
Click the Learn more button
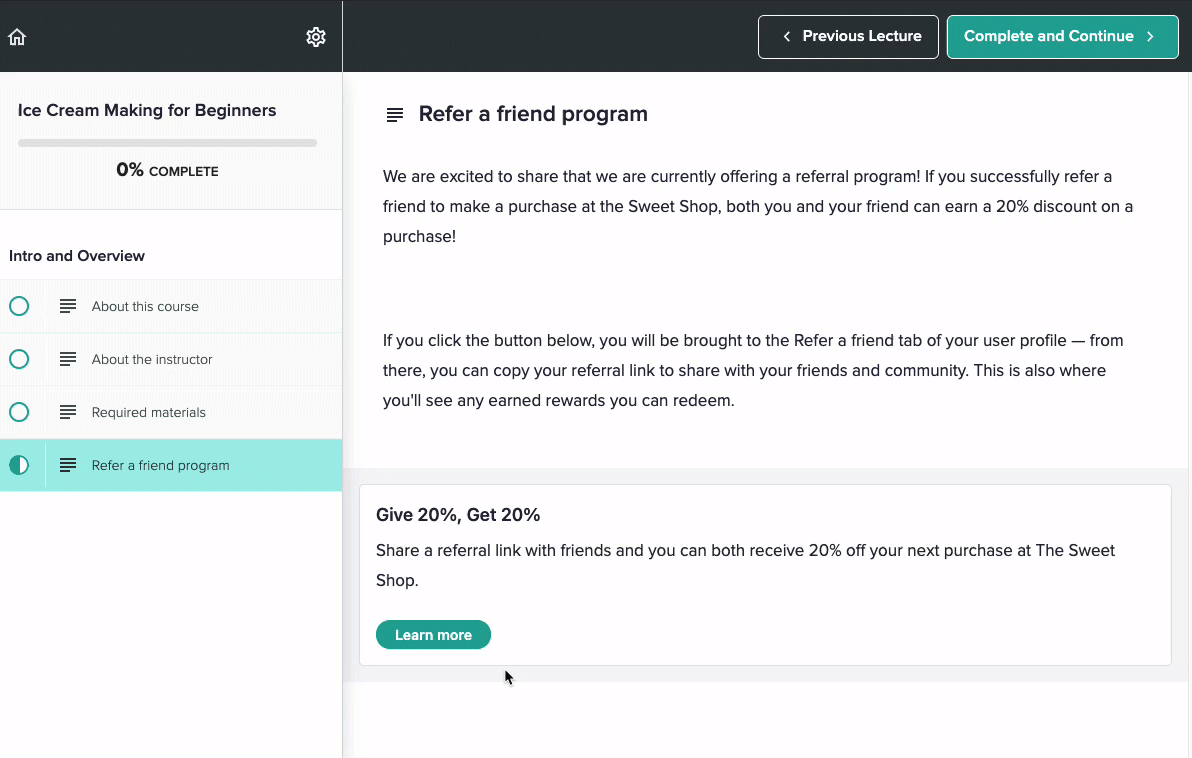pyautogui.click(x=433, y=634)
